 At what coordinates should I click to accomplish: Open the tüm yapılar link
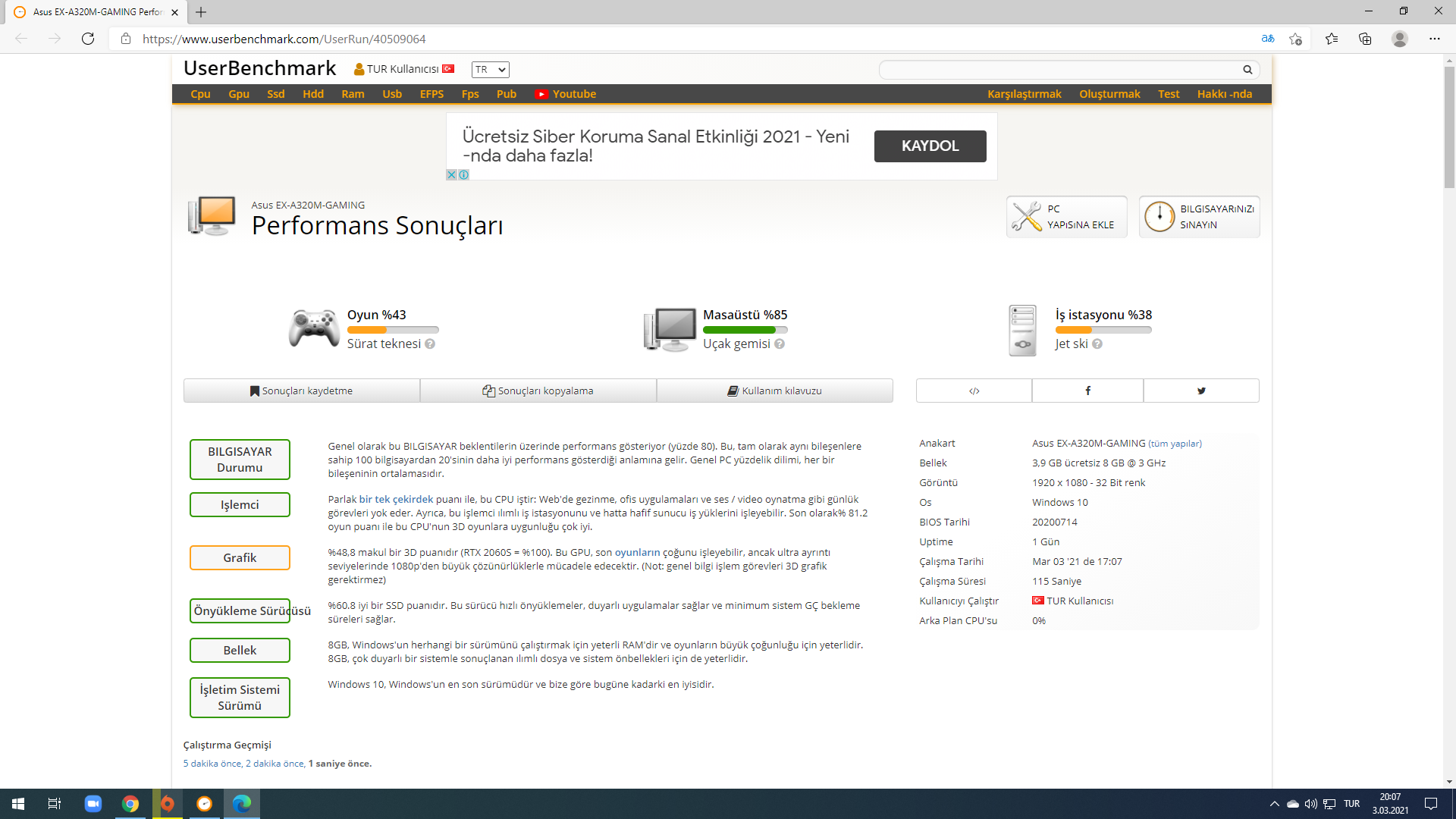1175,444
